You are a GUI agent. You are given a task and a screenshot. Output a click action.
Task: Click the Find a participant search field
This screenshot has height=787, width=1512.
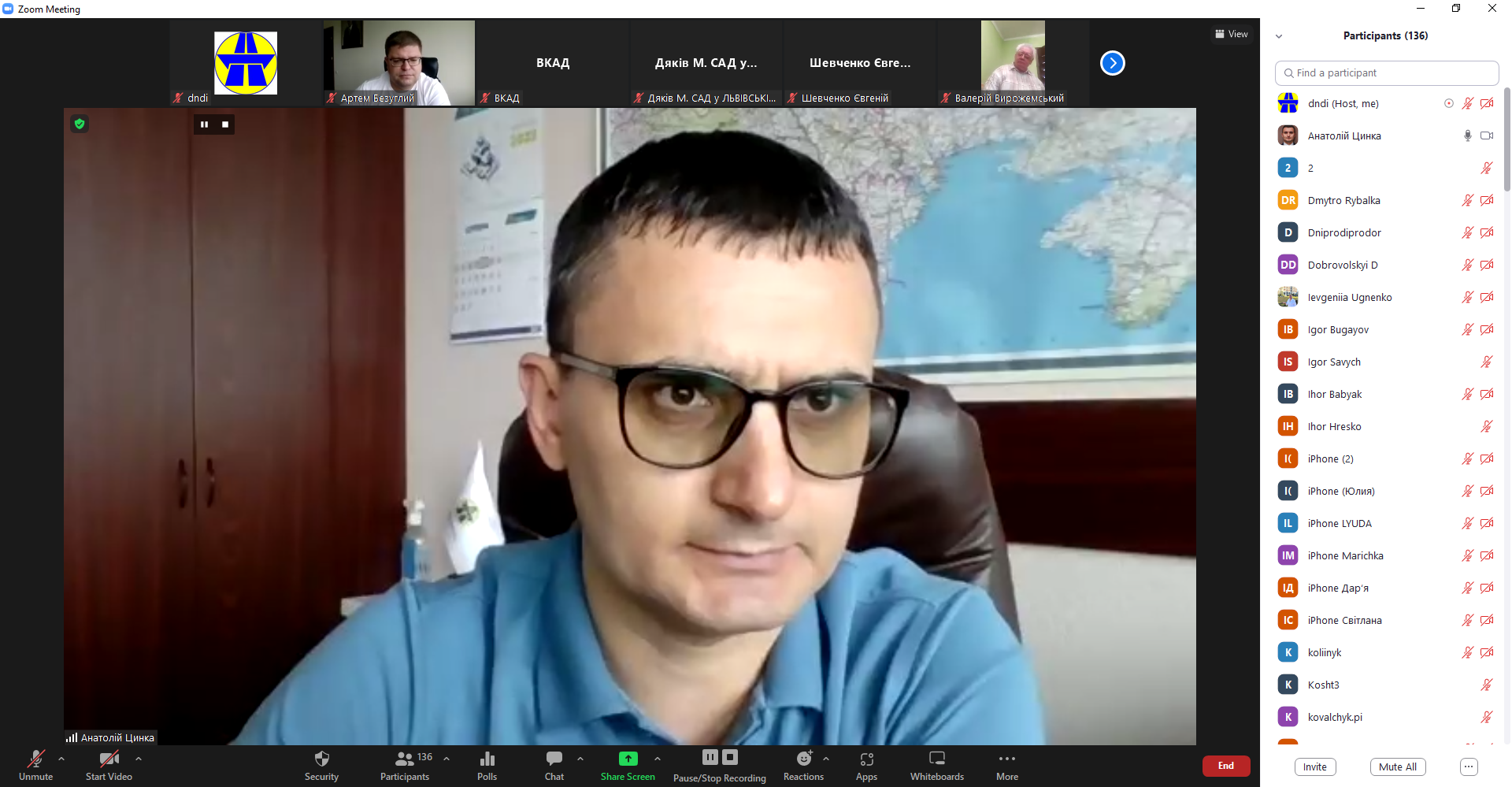click(1386, 72)
